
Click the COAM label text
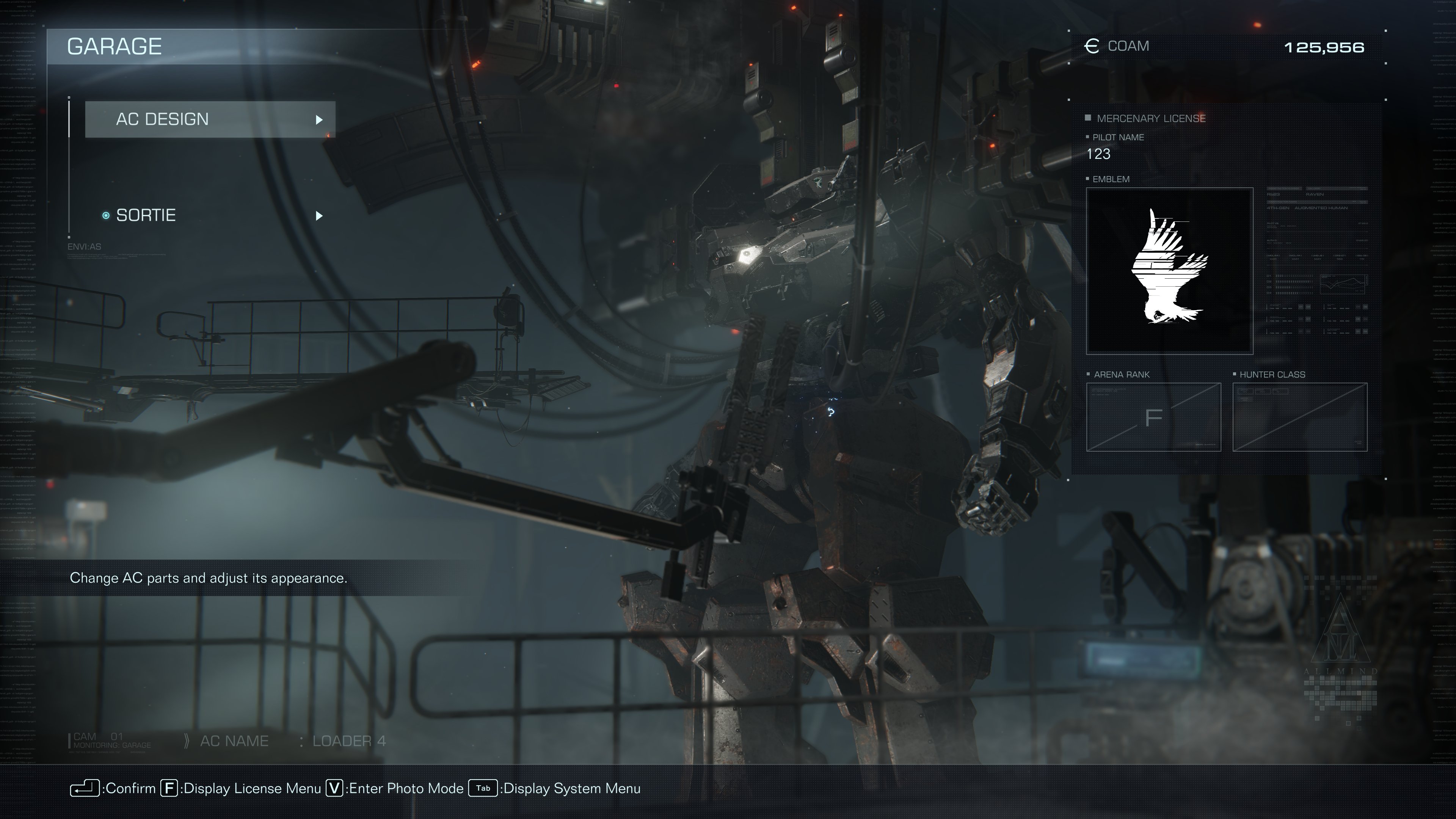[1128, 46]
